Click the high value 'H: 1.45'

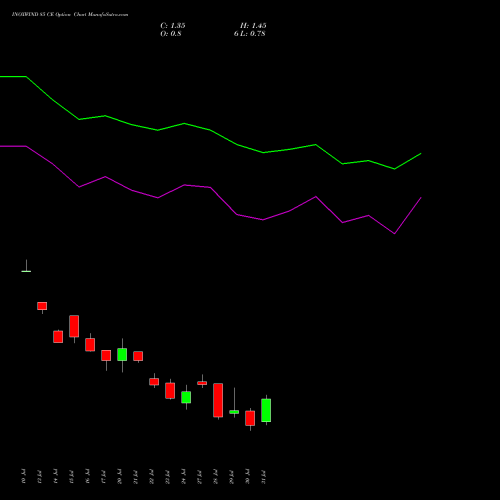coord(253,26)
